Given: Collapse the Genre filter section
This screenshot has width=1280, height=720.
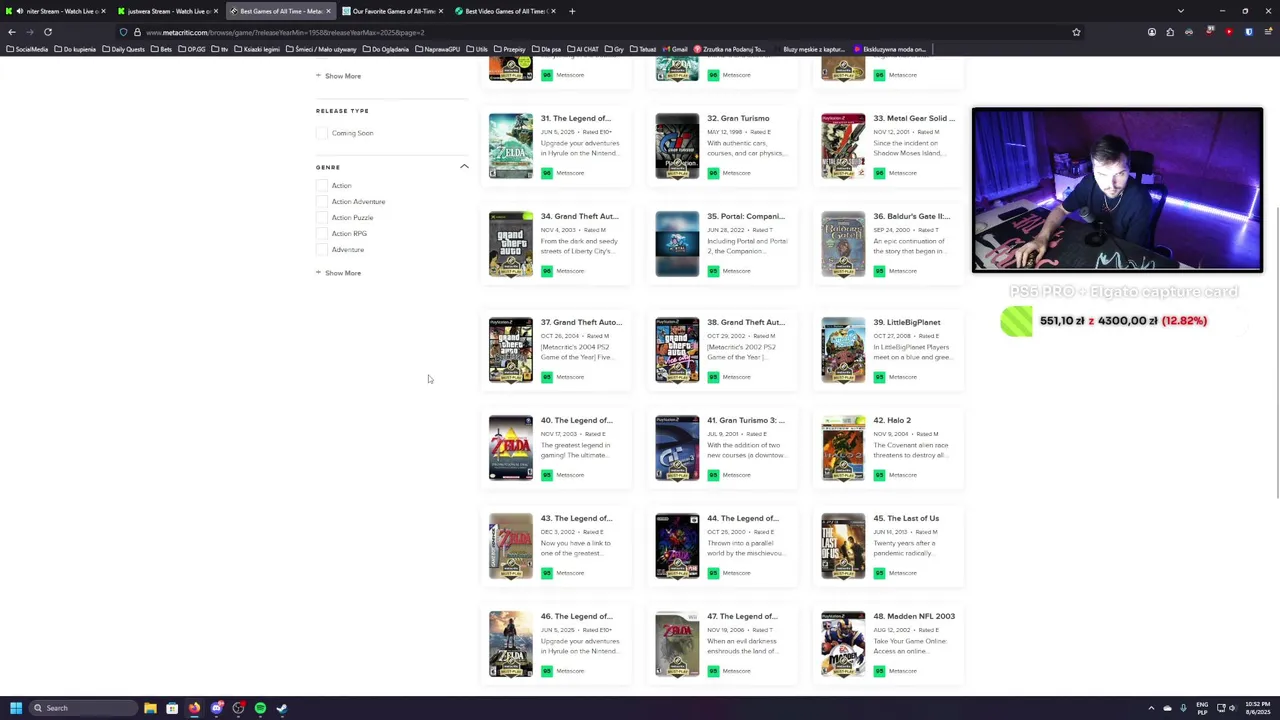Looking at the screenshot, I should (x=464, y=166).
